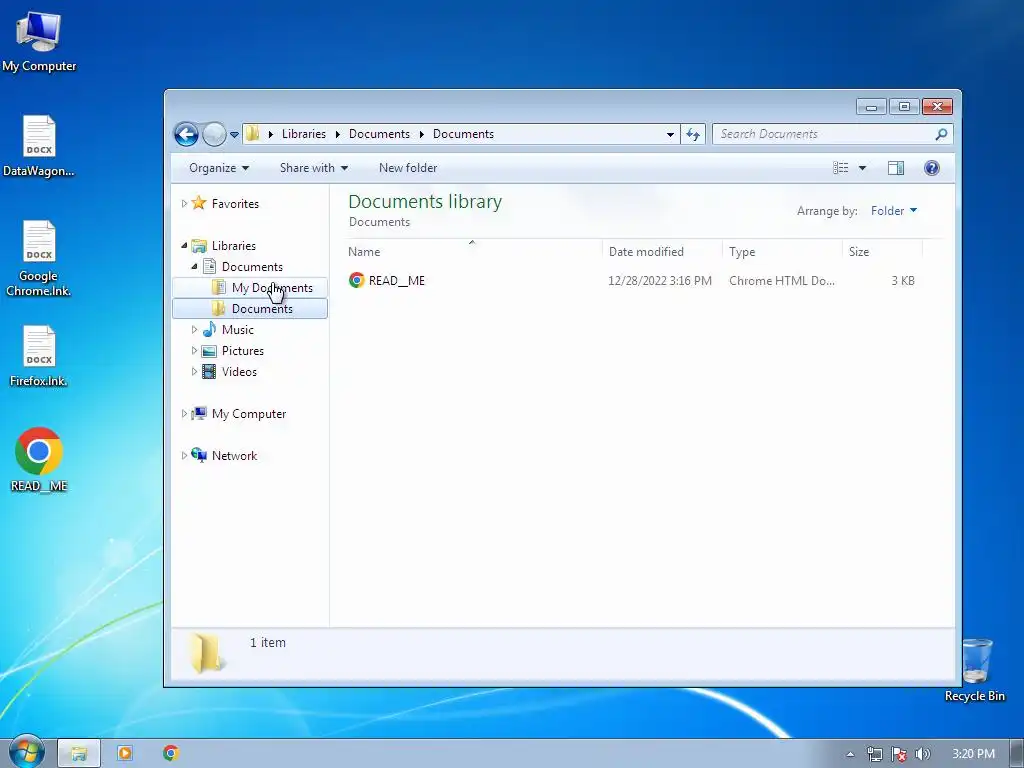The width and height of the screenshot is (1024, 768).
Task: Open the Organize menu
Action: 219,168
